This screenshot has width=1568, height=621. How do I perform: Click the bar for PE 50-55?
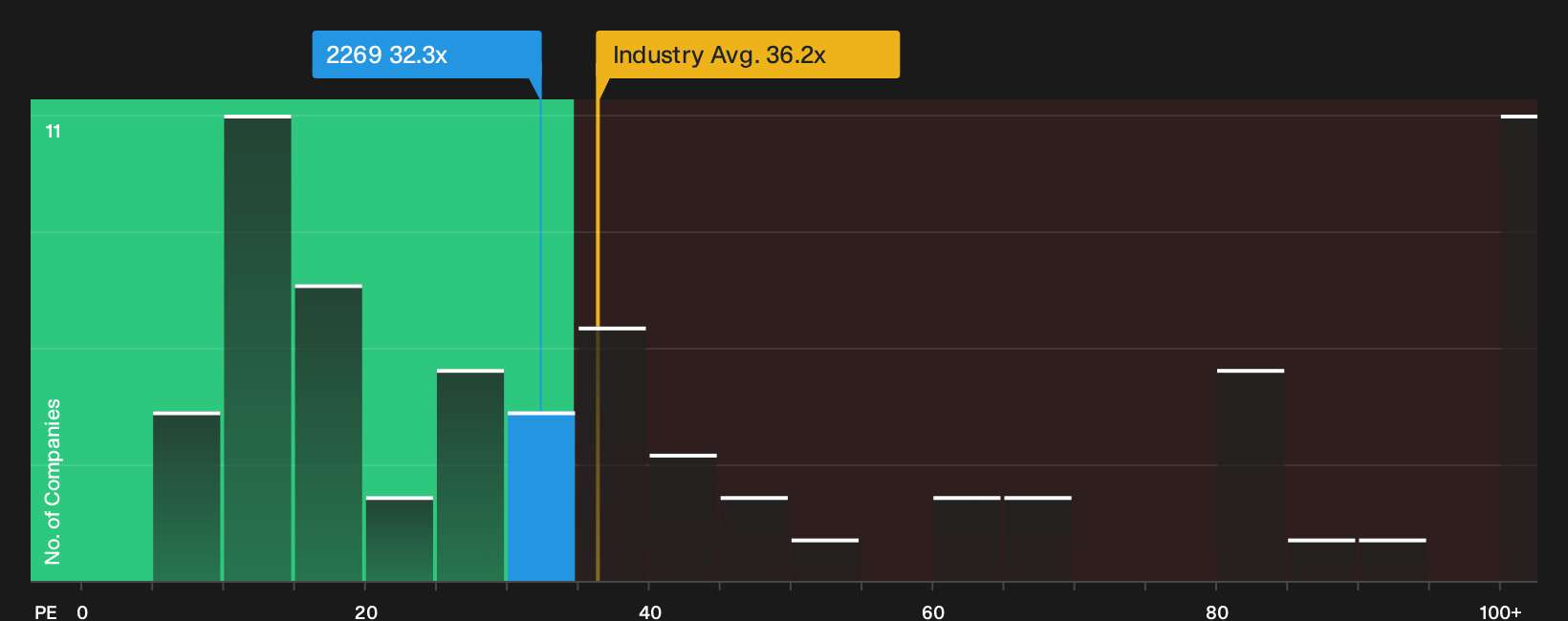(x=825, y=560)
